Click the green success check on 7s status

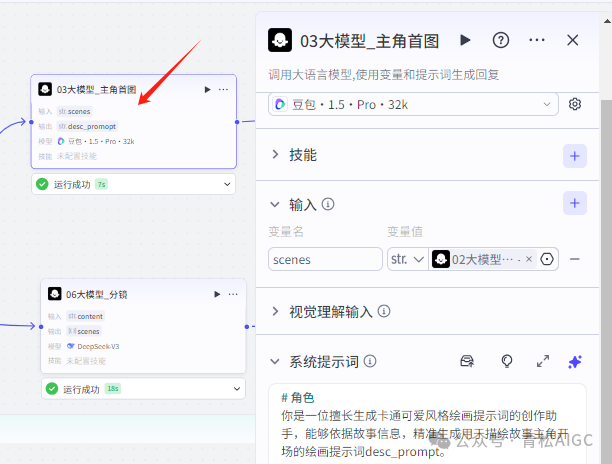pos(42,184)
